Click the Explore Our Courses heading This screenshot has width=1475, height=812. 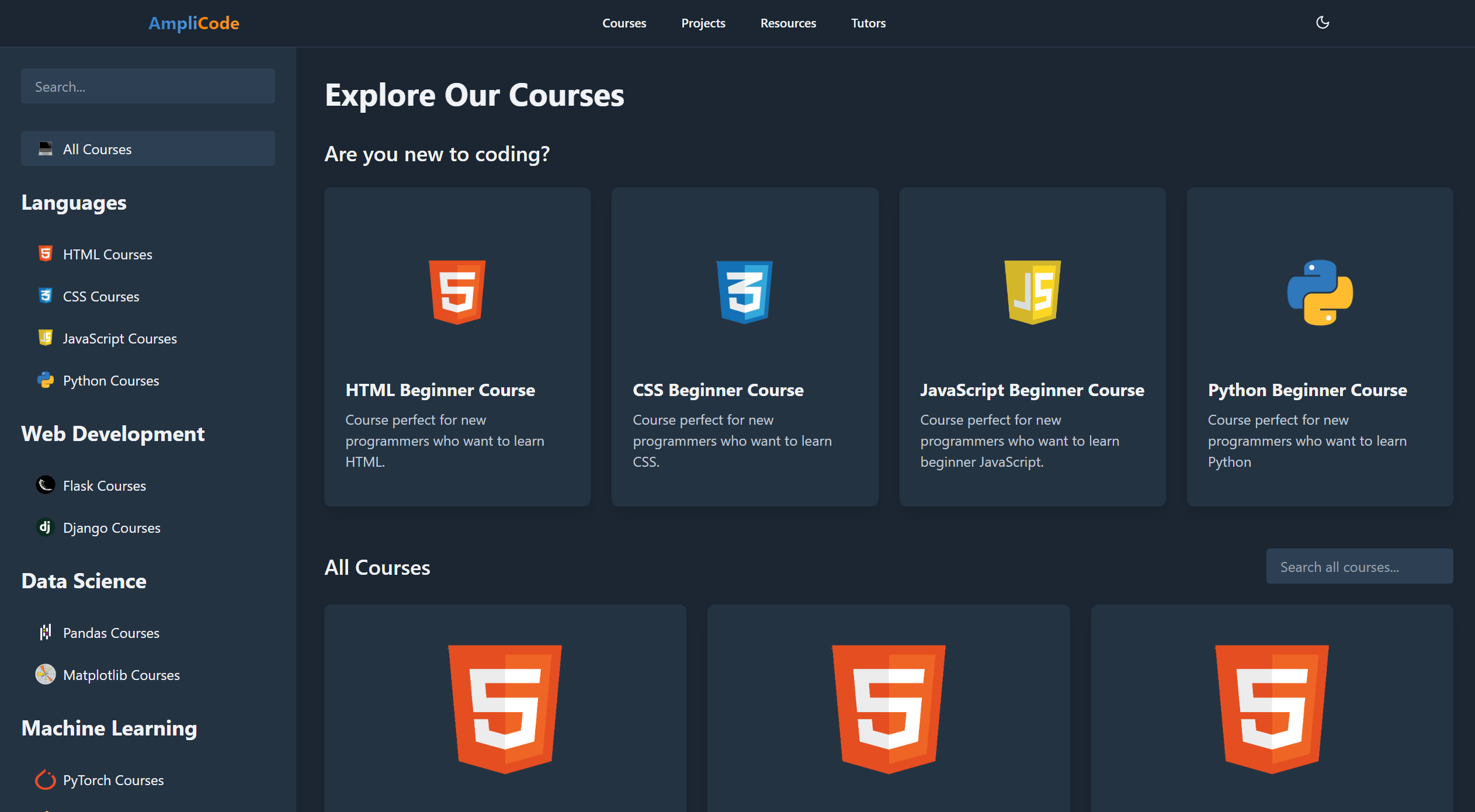tap(474, 95)
